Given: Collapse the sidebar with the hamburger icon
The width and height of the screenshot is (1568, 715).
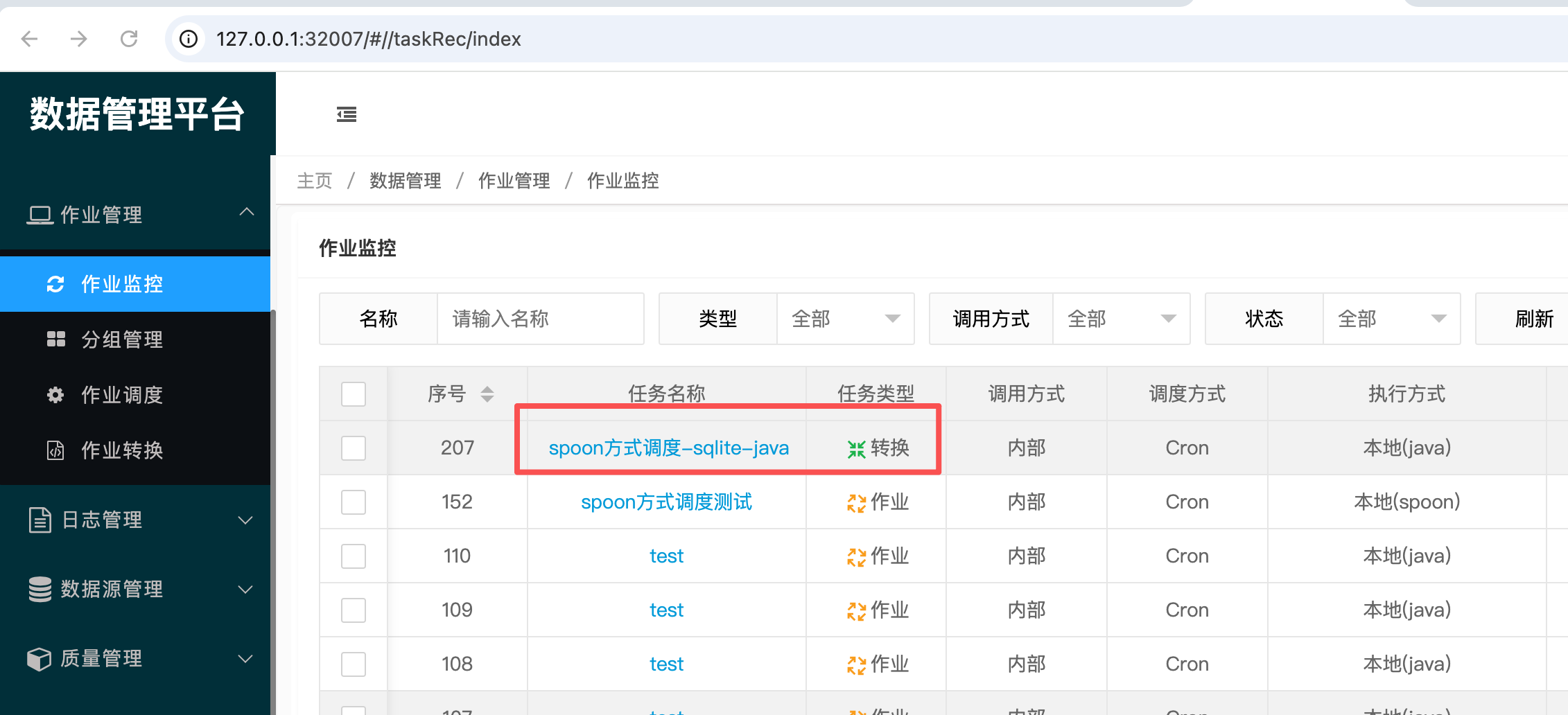Looking at the screenshot, I should tap(347, 114).
